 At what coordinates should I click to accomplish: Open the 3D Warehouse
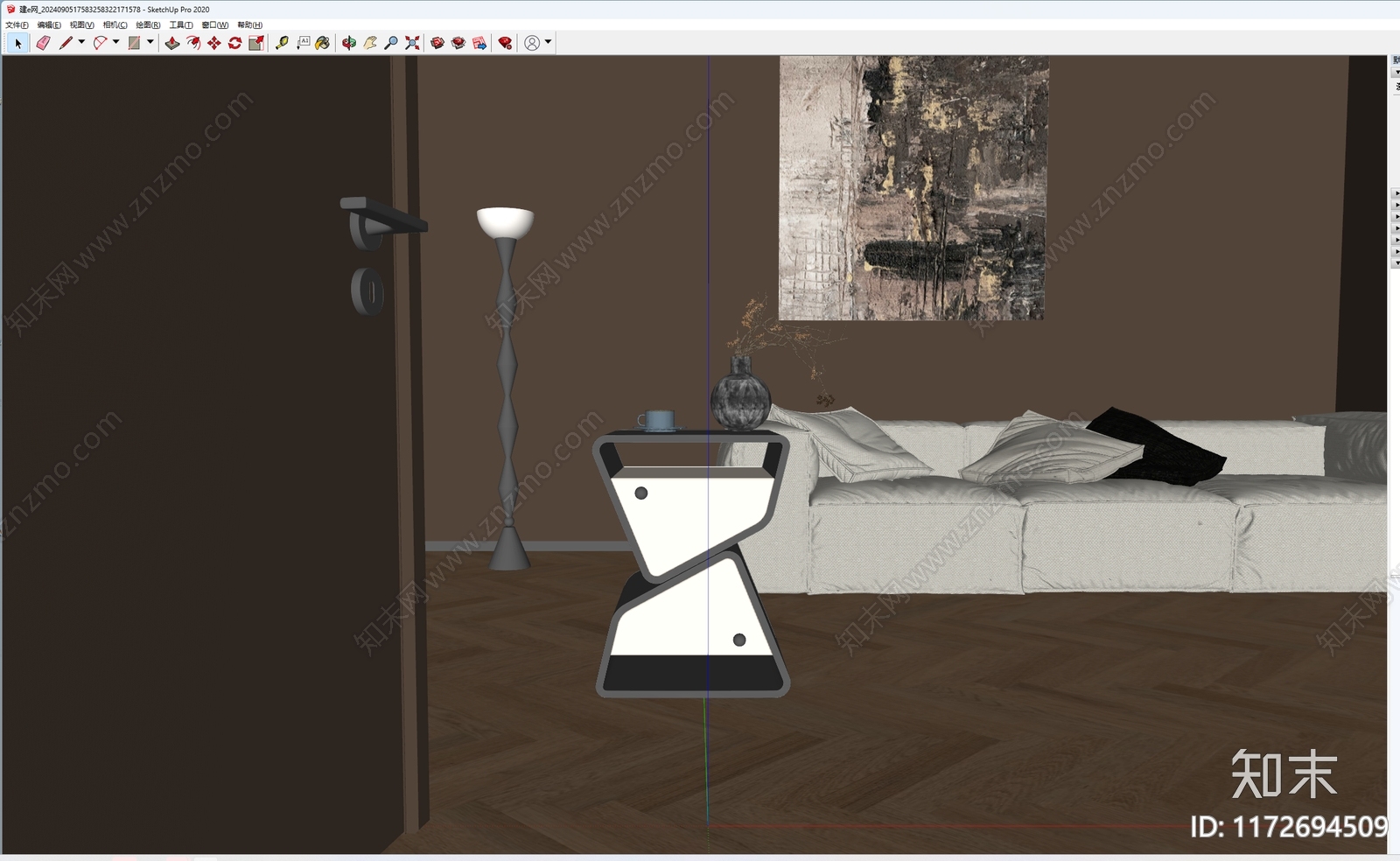click(437, 43)
